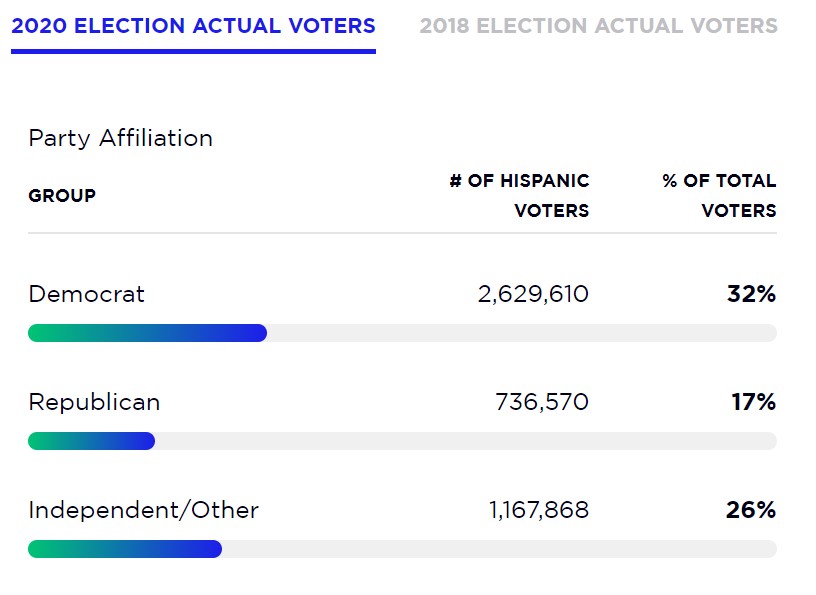Click the Independent/Other count 1,167,868
816x595 pixels.
point(539,510)
